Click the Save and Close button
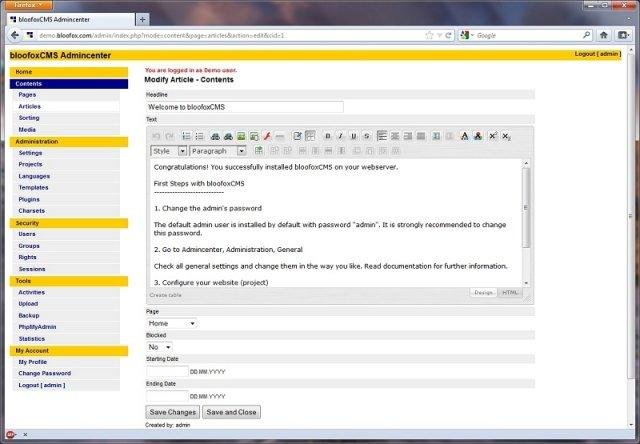640x444 pixels. (x=231, y=412)
